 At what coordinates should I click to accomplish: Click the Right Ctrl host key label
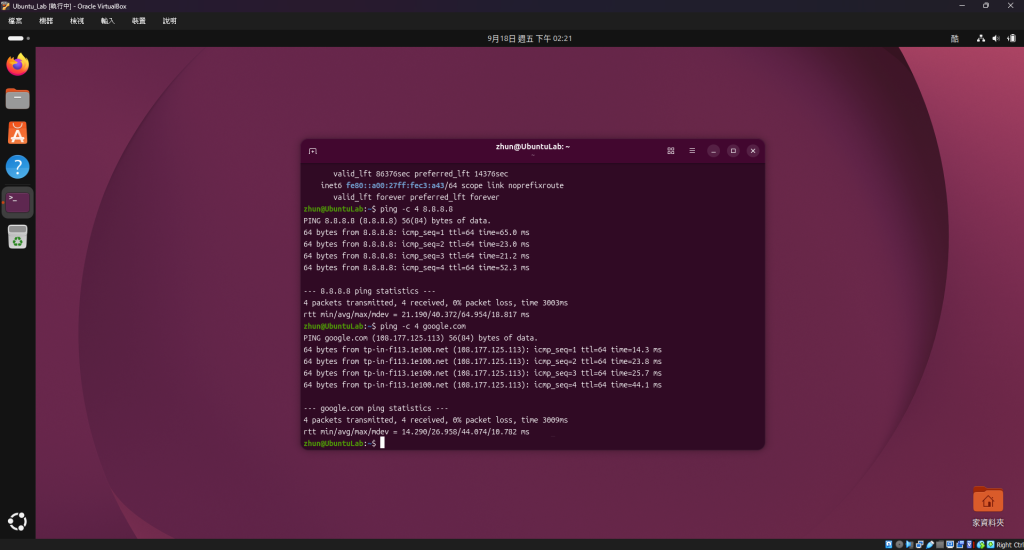click(1010, 544)
